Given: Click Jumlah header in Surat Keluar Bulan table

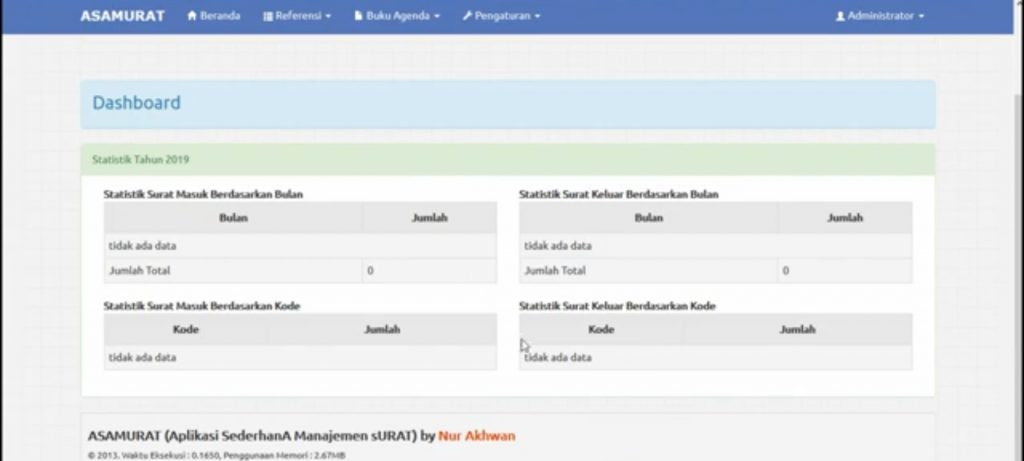Looking at the screenshot, I should [844, 218].
